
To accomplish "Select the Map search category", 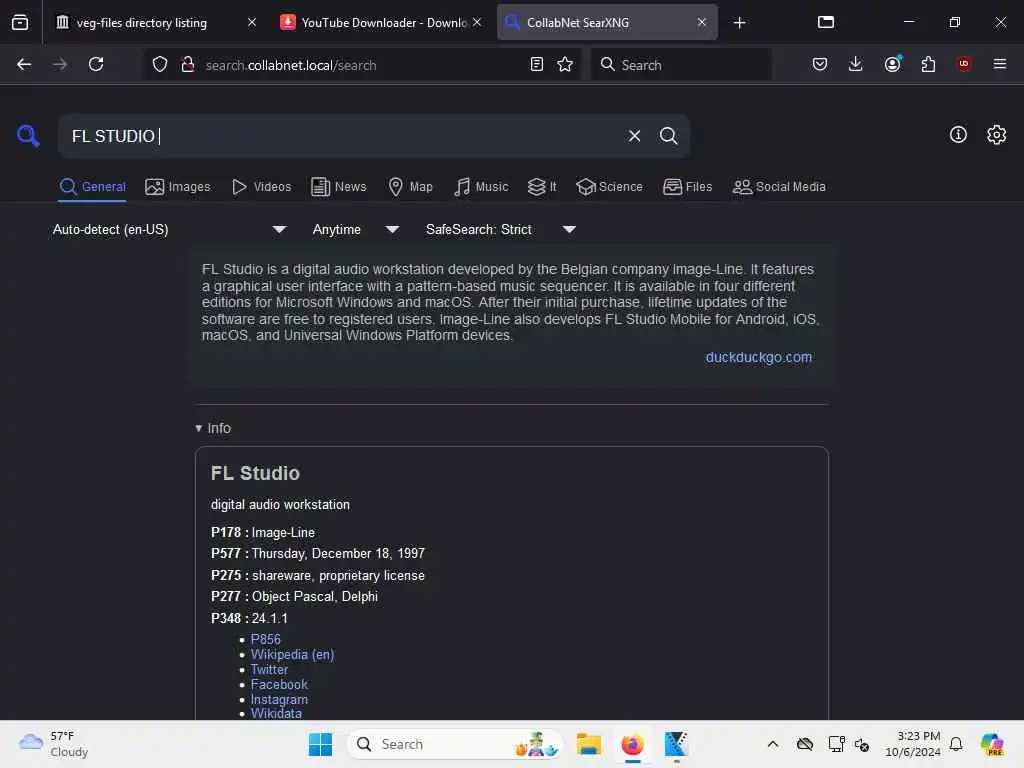I will click(410, 187).
